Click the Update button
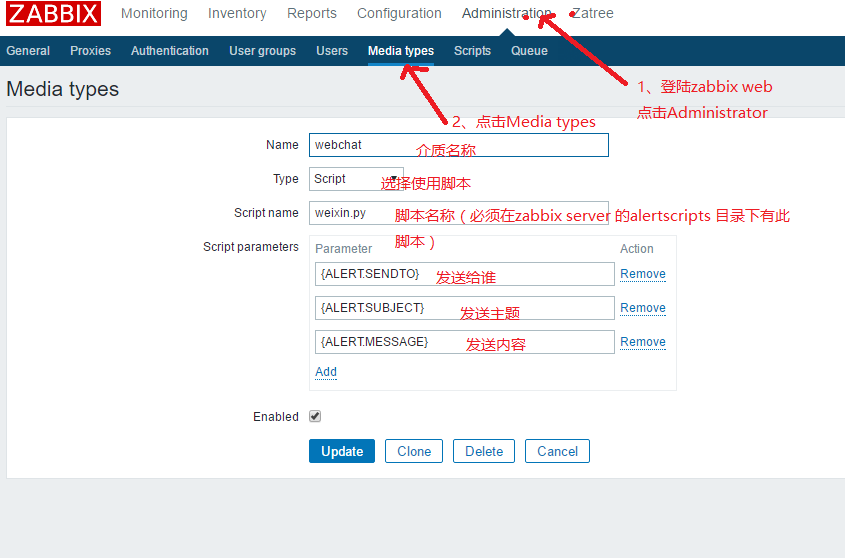This screenshot has width=845, height=558. coord(342,451)
